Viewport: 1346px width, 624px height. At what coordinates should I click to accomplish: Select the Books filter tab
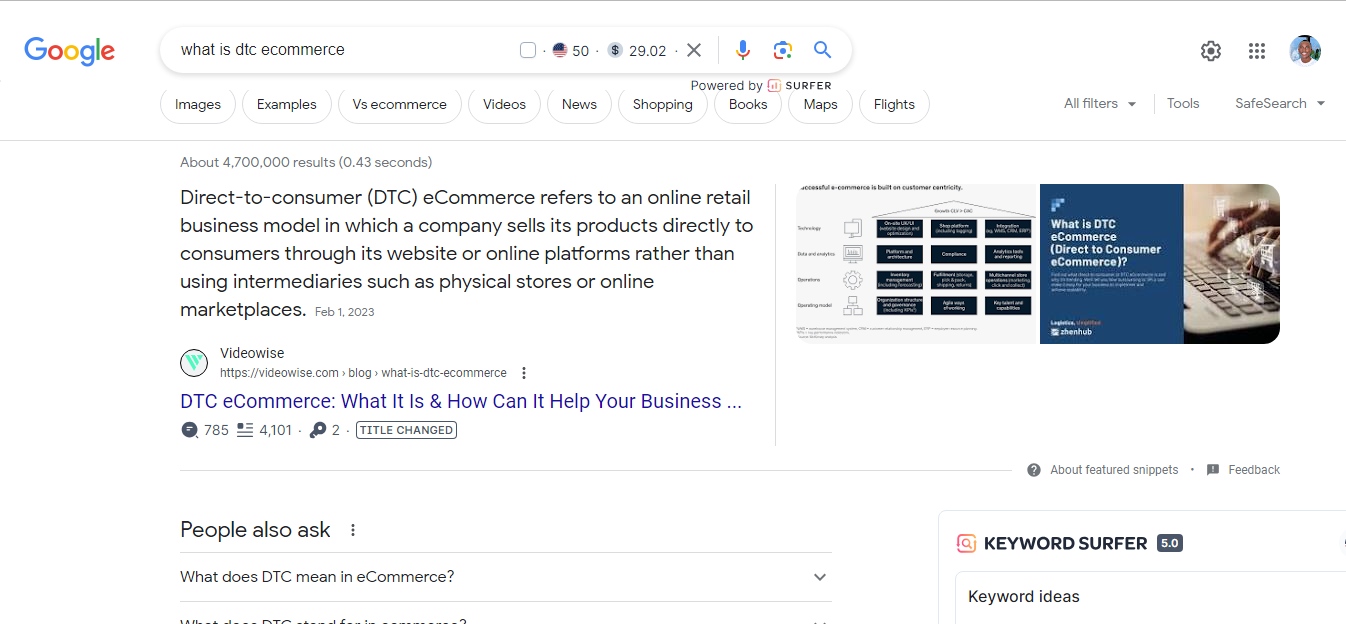point(748,105)
